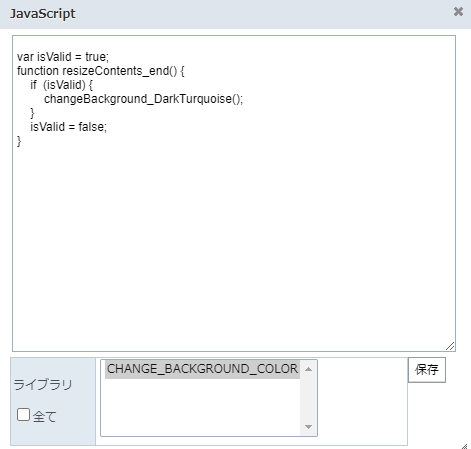Click the 保存 save button
The image size is (471, 449).
(427, 370)
